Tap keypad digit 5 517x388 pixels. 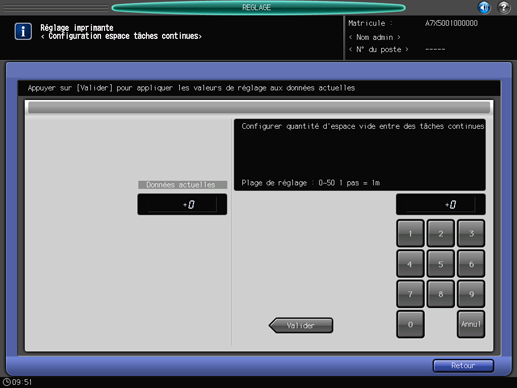pos(441,264)
